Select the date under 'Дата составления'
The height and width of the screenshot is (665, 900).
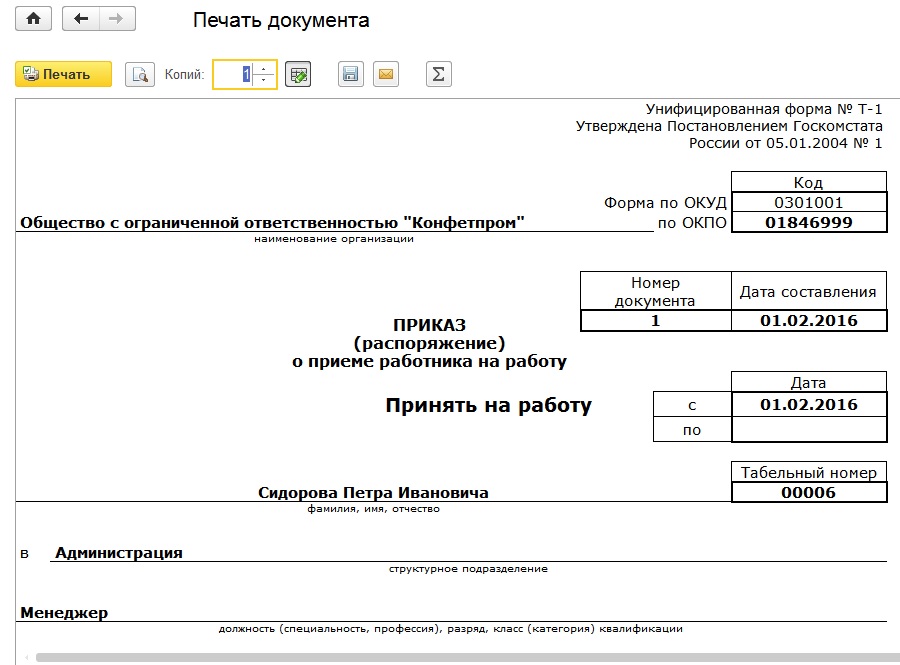pos(809,321)
